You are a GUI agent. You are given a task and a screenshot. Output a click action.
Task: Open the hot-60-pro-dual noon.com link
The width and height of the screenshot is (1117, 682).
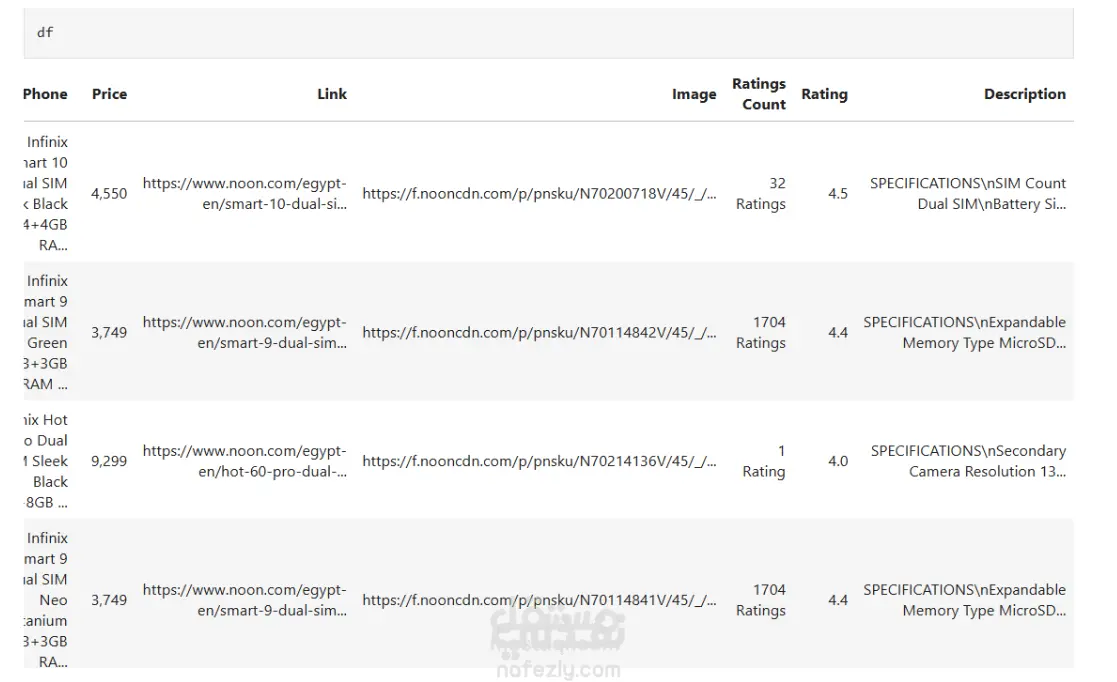[245, 461]
